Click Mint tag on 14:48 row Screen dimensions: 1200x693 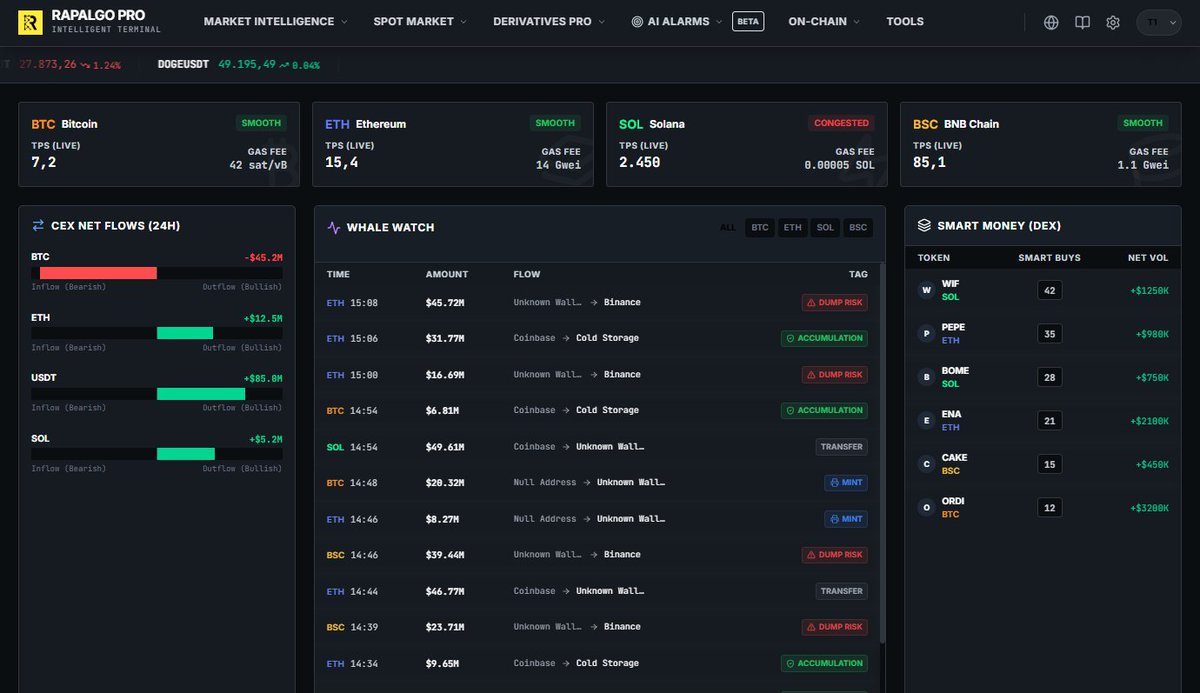point(846,483)
